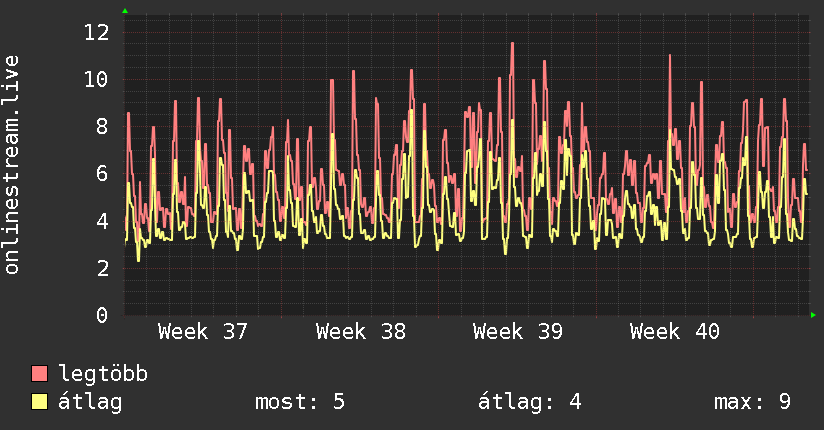Viewport: 824px width, 430px height.
Task: Click the y-axis value 6
Action: [x=102, y=173]
